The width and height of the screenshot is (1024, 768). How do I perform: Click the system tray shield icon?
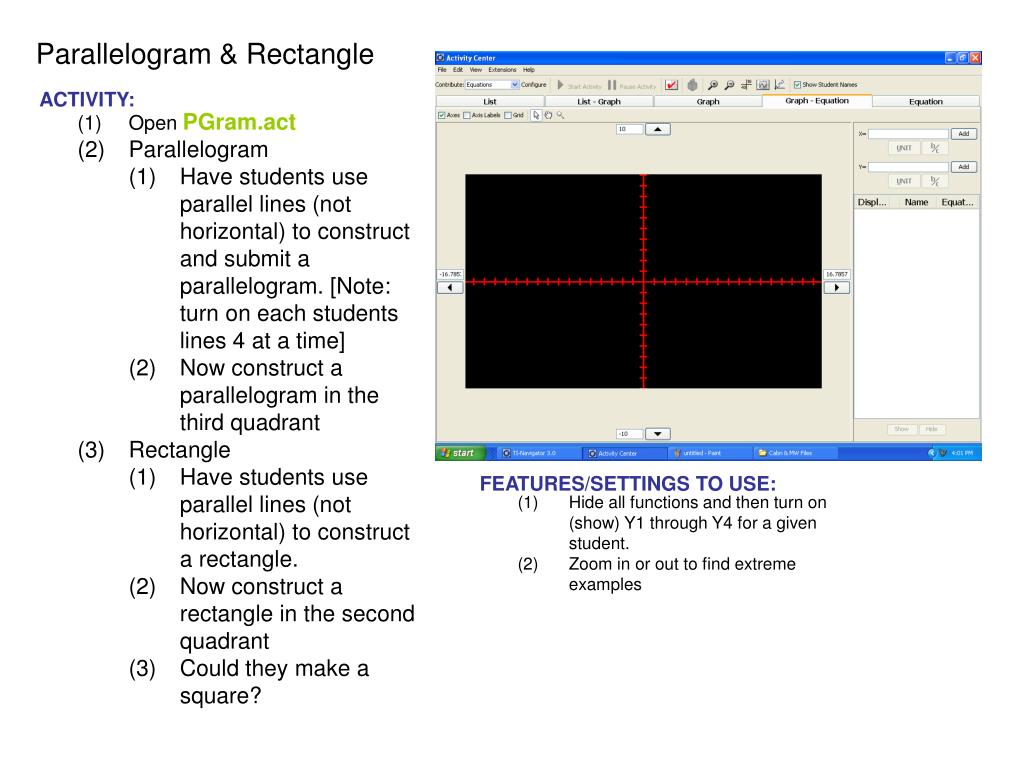point(944,453)
